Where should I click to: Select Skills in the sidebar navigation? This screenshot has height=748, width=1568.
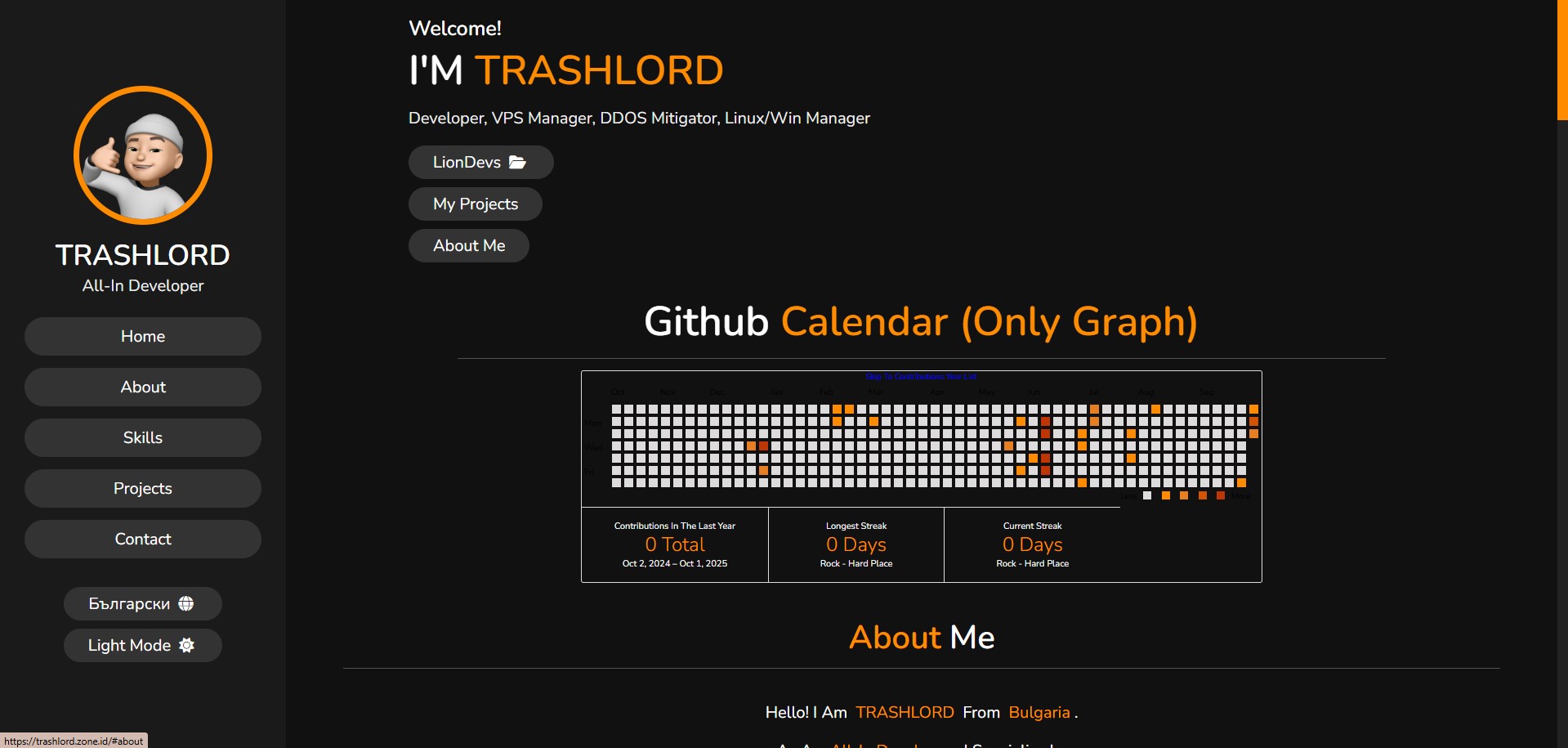142,437
